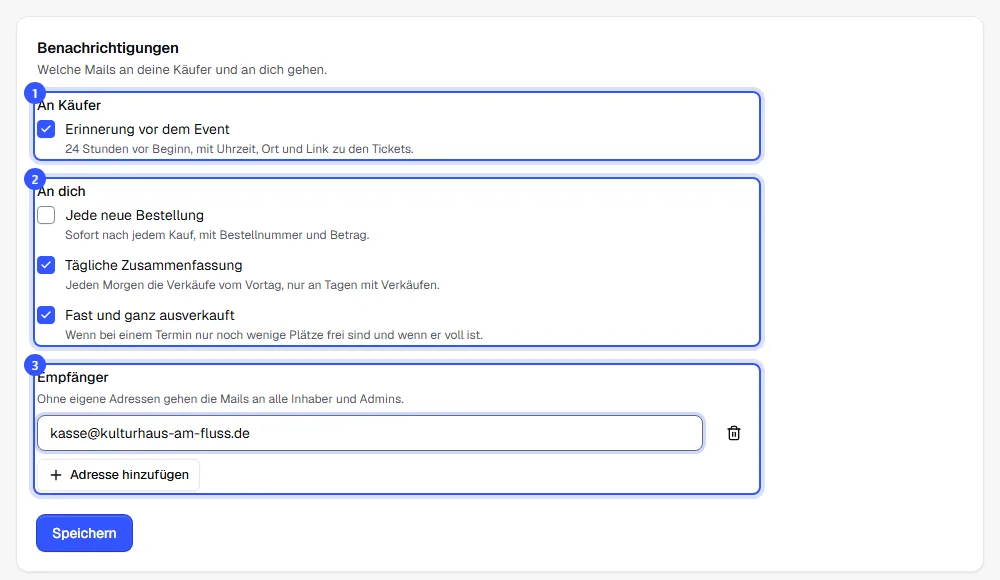
Task: Click description "Sofort nach jedem Kauf" text
Action: pos(217,235)
